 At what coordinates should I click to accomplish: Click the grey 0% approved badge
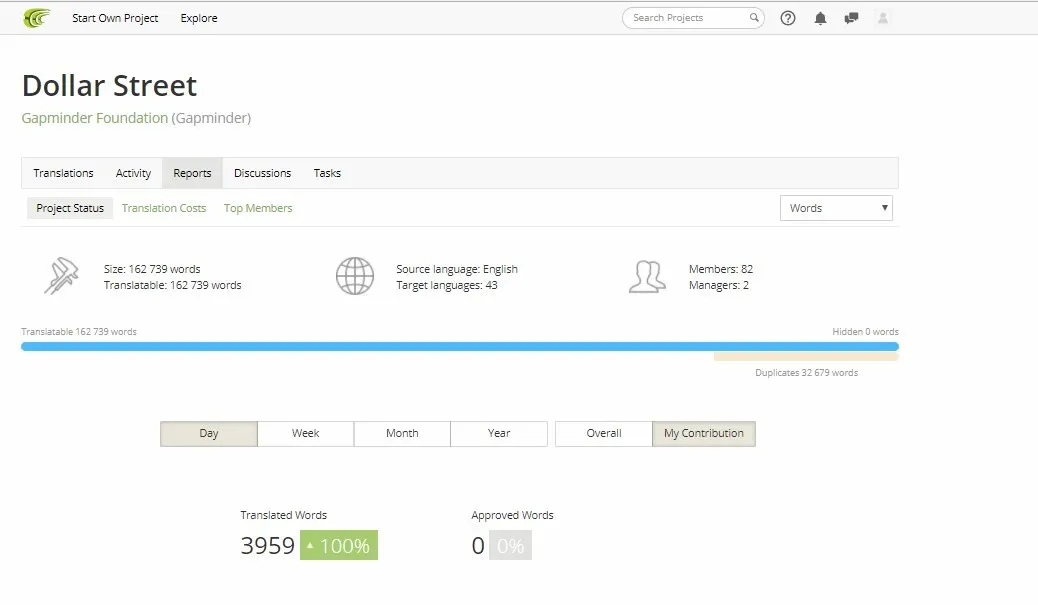click(x=510, y=545)
